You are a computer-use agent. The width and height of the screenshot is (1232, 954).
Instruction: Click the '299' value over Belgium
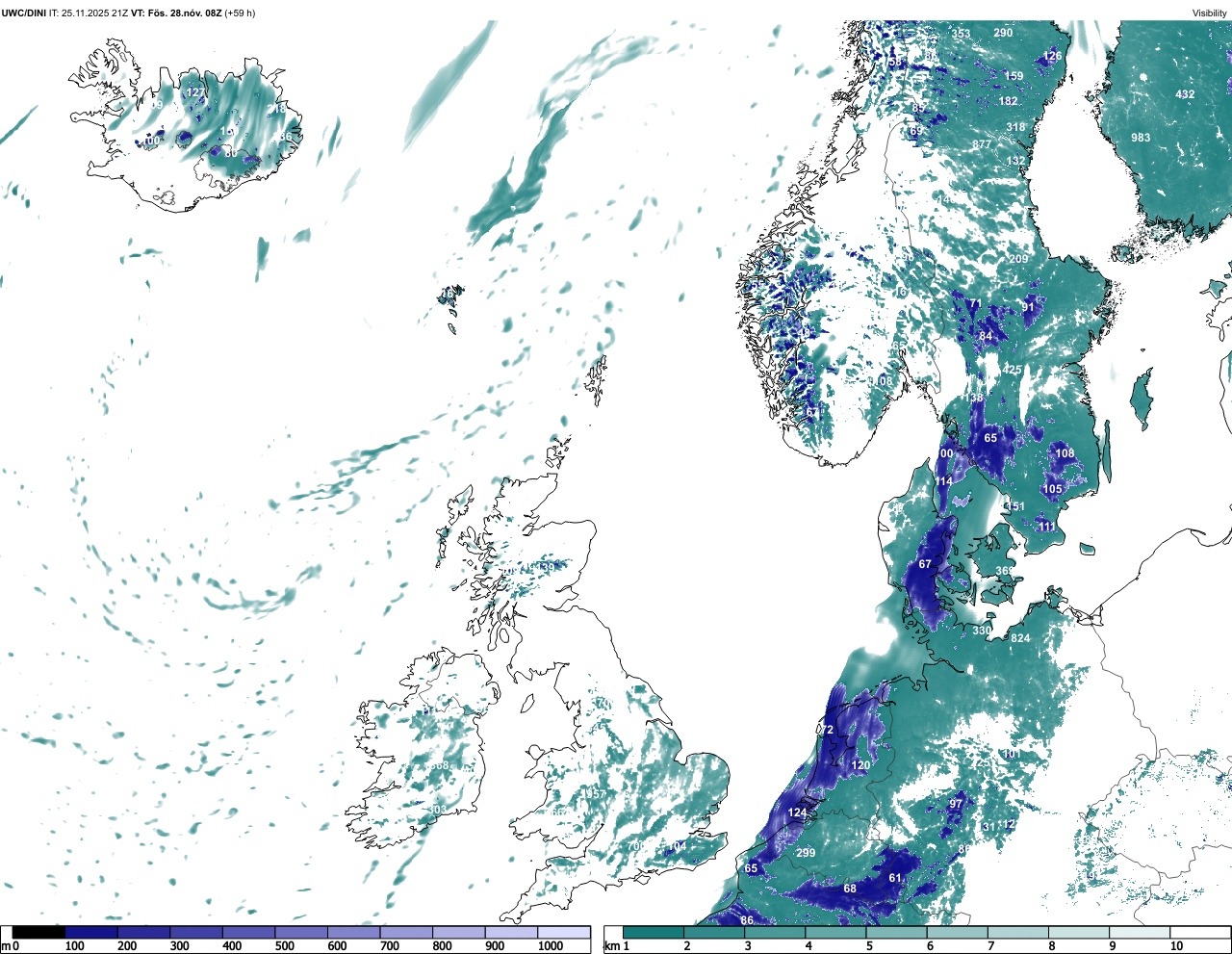pos(806,853)
